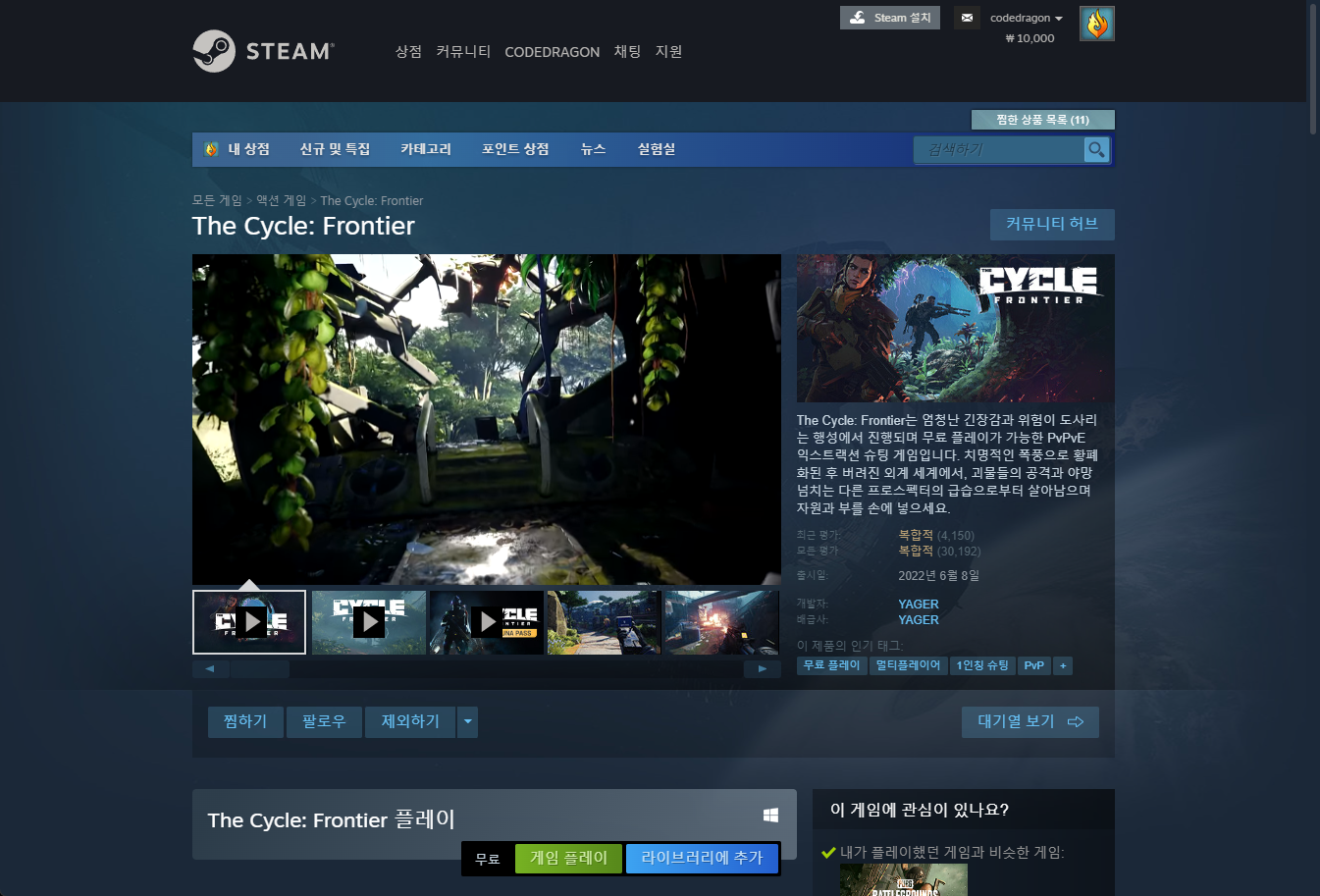Click The Cycle: Frontier breadcrumb link

coord(372,200)
